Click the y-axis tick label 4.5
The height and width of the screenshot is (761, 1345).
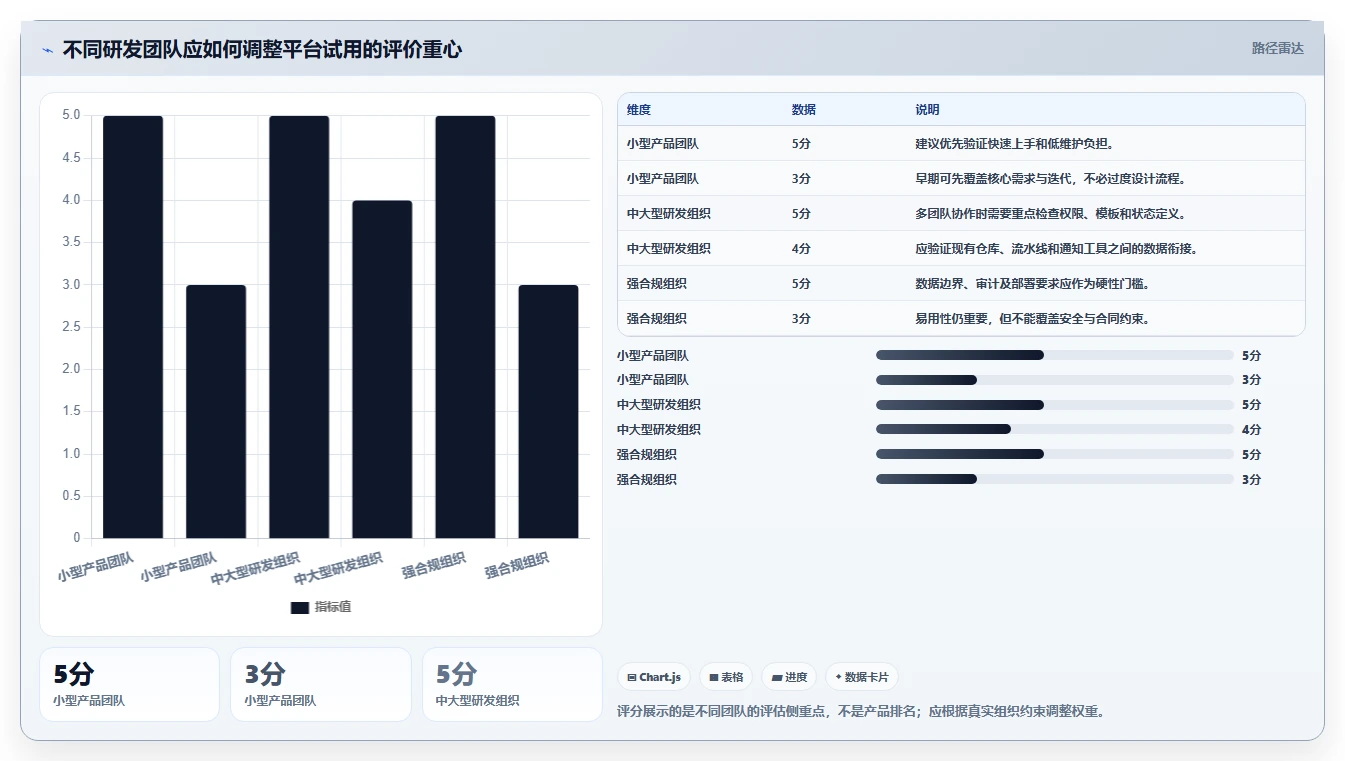(71, 157)
